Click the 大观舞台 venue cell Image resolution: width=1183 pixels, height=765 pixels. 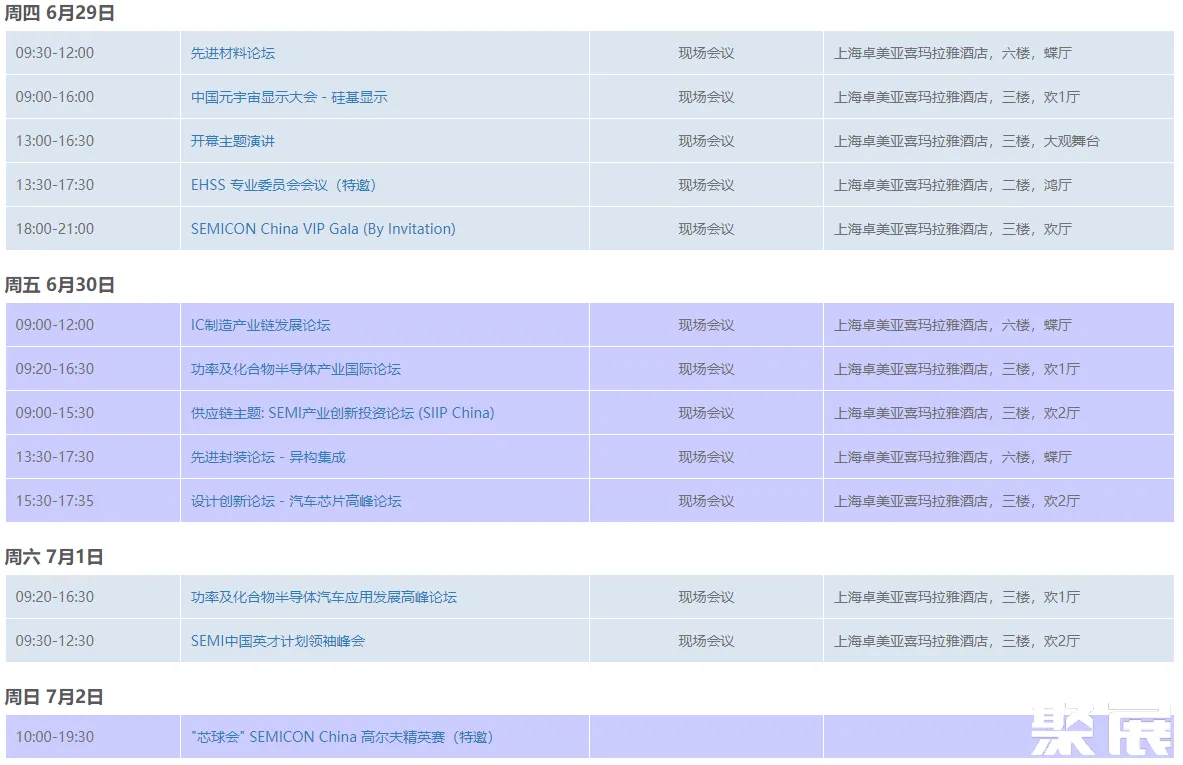pos(966,141)
